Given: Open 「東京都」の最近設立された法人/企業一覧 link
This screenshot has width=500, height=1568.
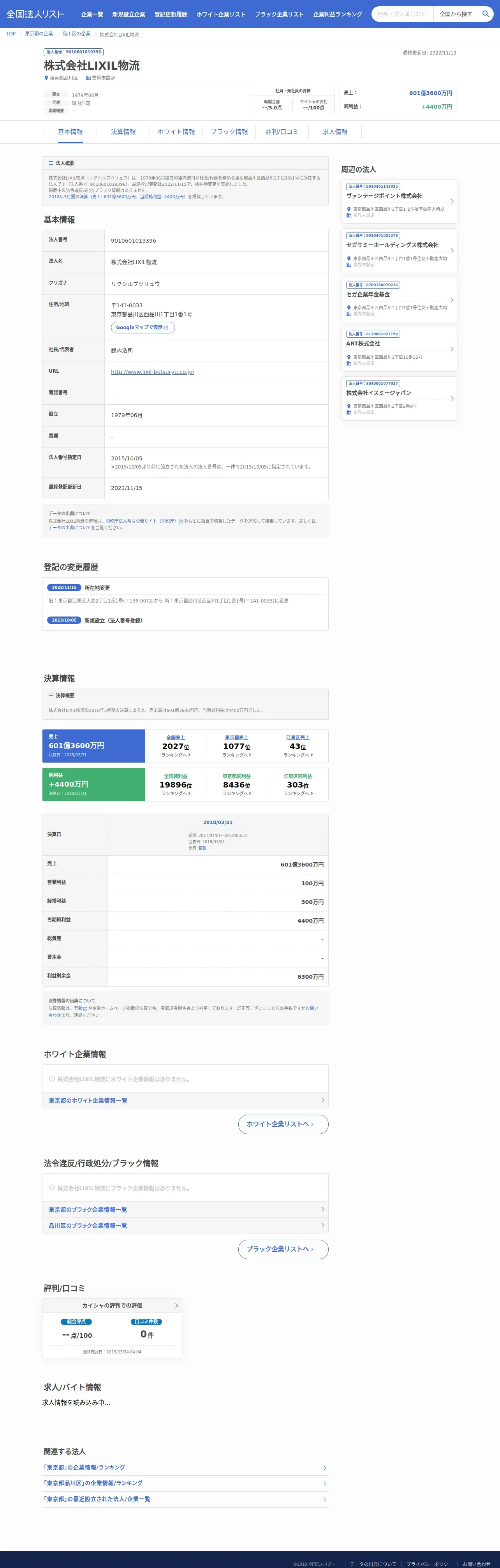Looking at the screenshot, I should click(185, 1499).
